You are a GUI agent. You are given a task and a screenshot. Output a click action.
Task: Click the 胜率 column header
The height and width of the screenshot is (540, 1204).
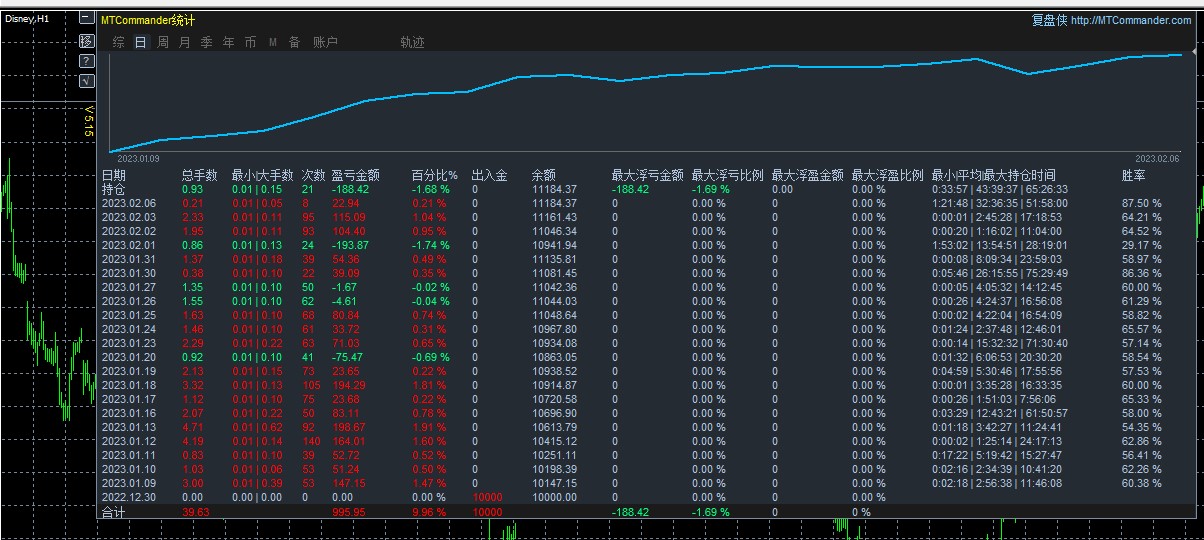coord(1134,175)
